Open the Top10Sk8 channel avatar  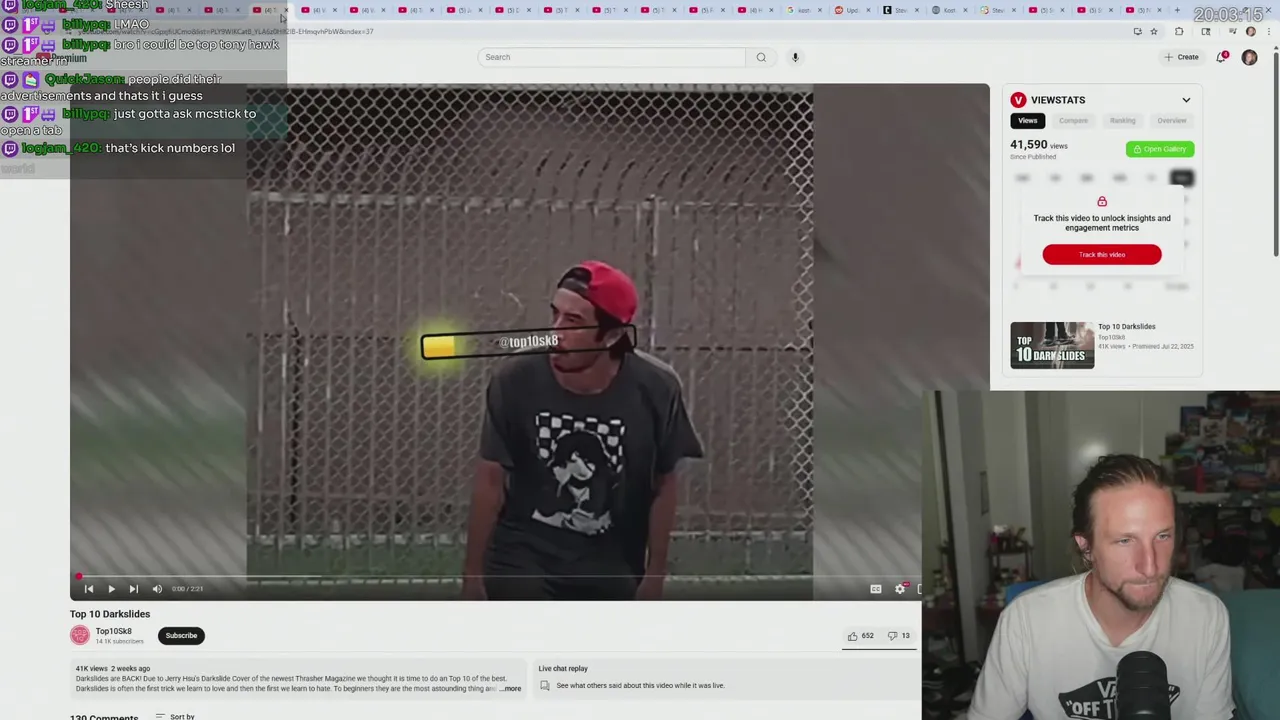(79, 635)
